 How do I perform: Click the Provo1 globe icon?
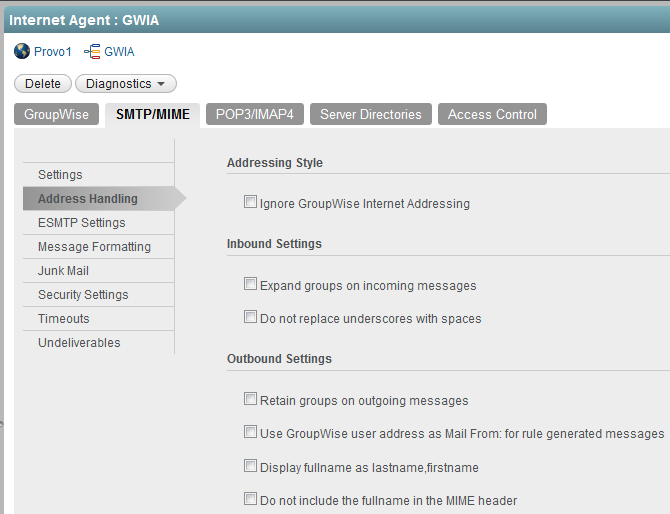tap(22, 51)
